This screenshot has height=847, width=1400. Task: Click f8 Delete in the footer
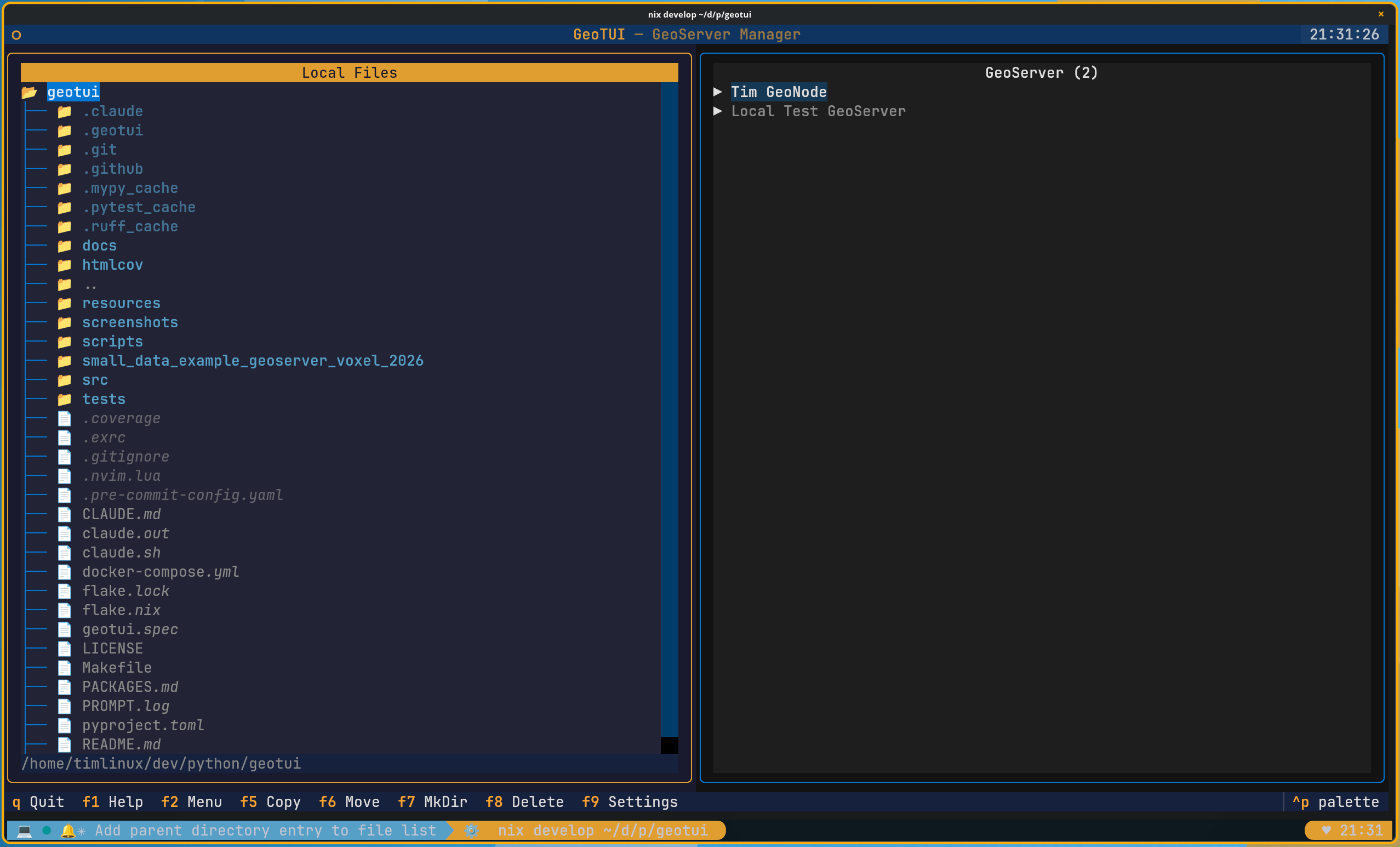524,802
